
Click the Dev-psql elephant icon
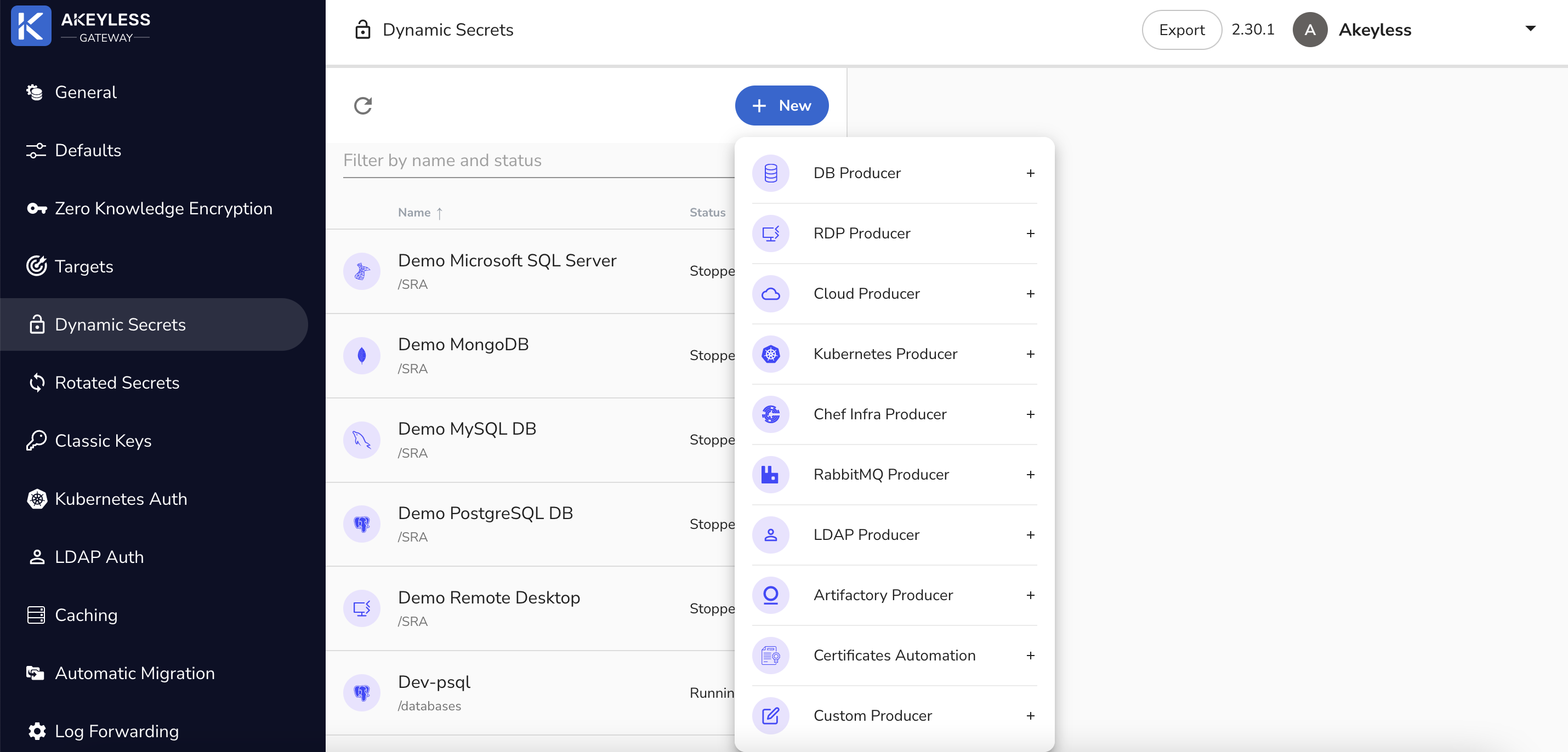point(361,692)
